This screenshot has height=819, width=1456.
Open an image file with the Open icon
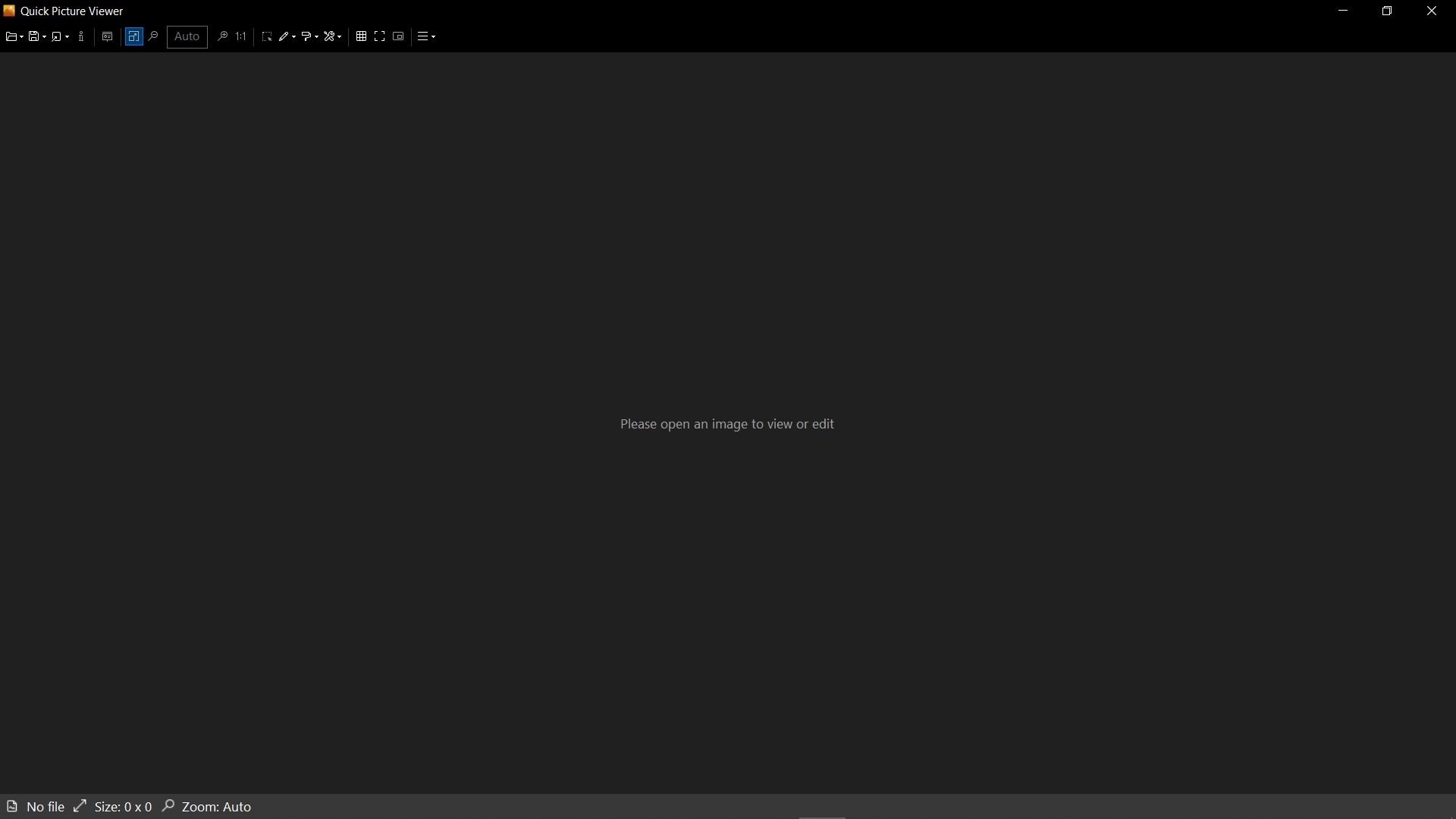[10, 36]
